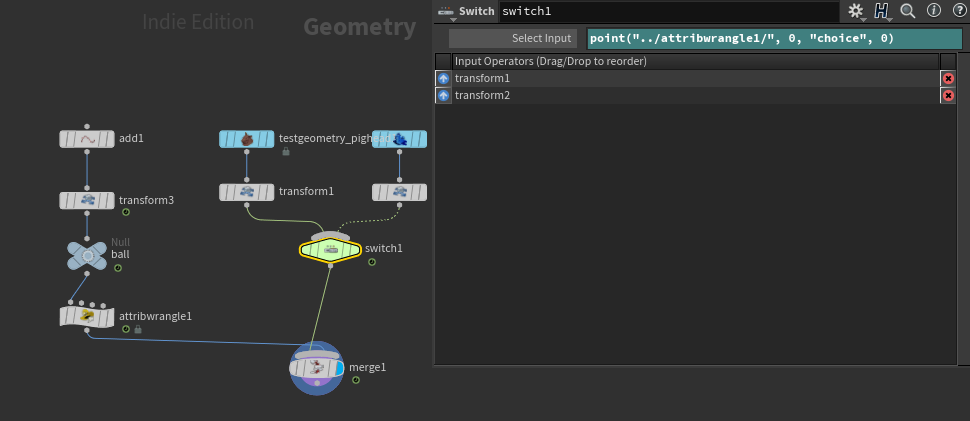Image resolution: width=970 pixels, height=421 pixels.
Task: Click green badge under ball node
Action: coord(118,268)
